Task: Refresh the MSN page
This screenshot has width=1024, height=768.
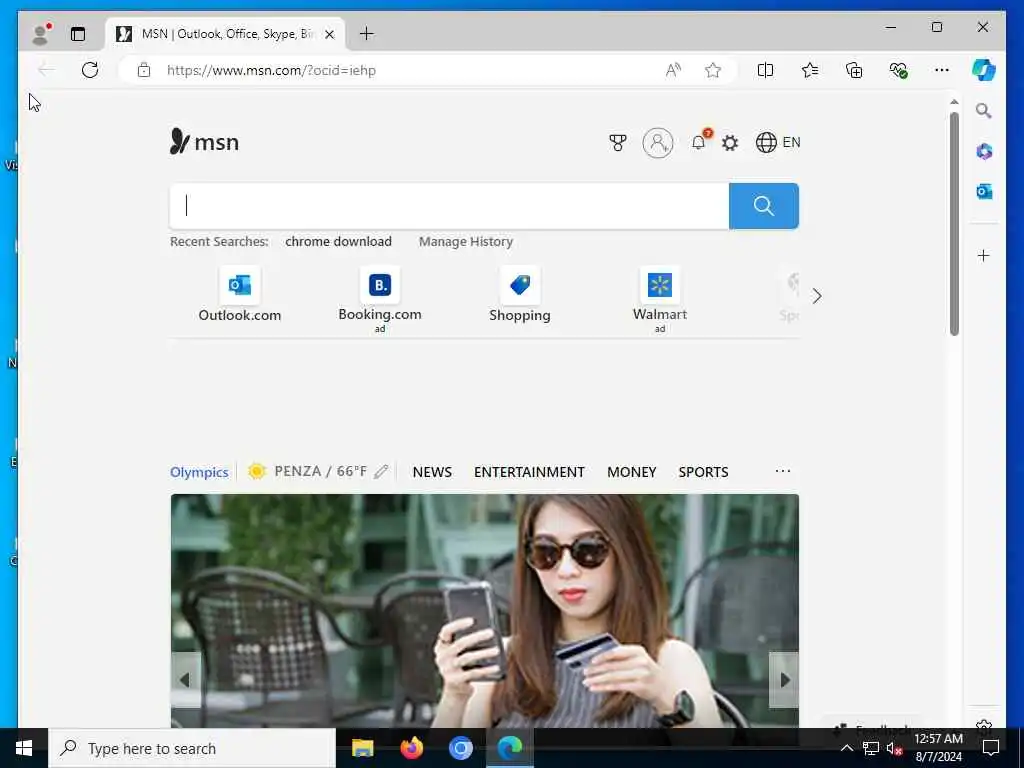Action: point(90,70)
